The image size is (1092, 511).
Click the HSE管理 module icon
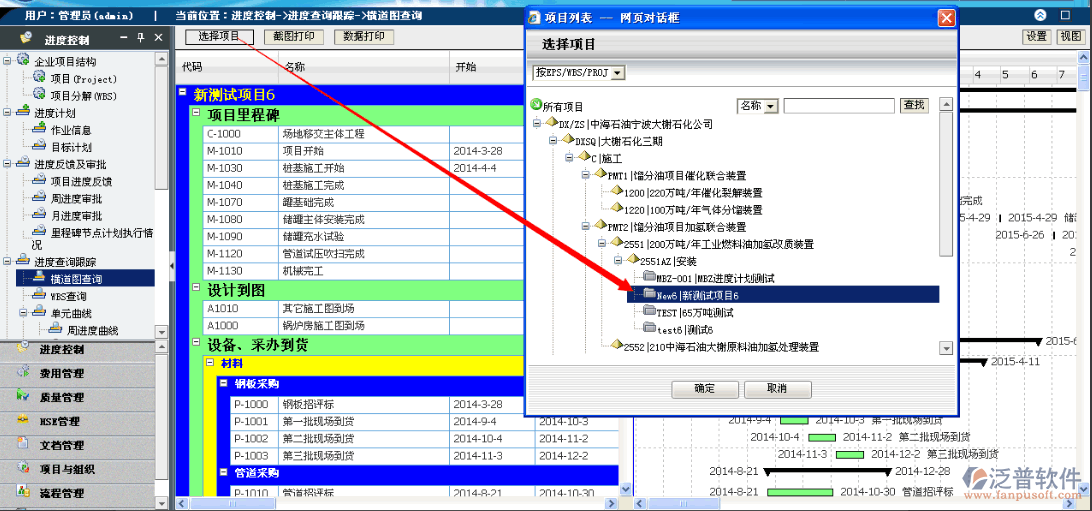(22, 421)
